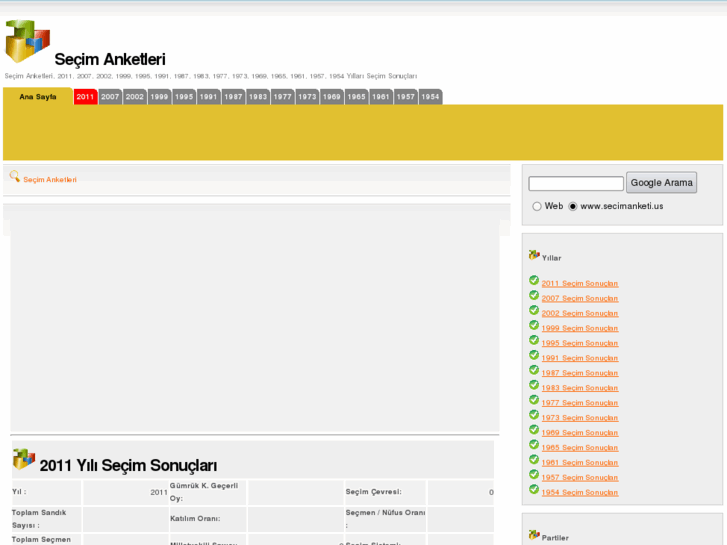Click green check icon beside 1954 Seçim Sonuçları
Viewport: 727px width, 545px height.
click(534, 489)
